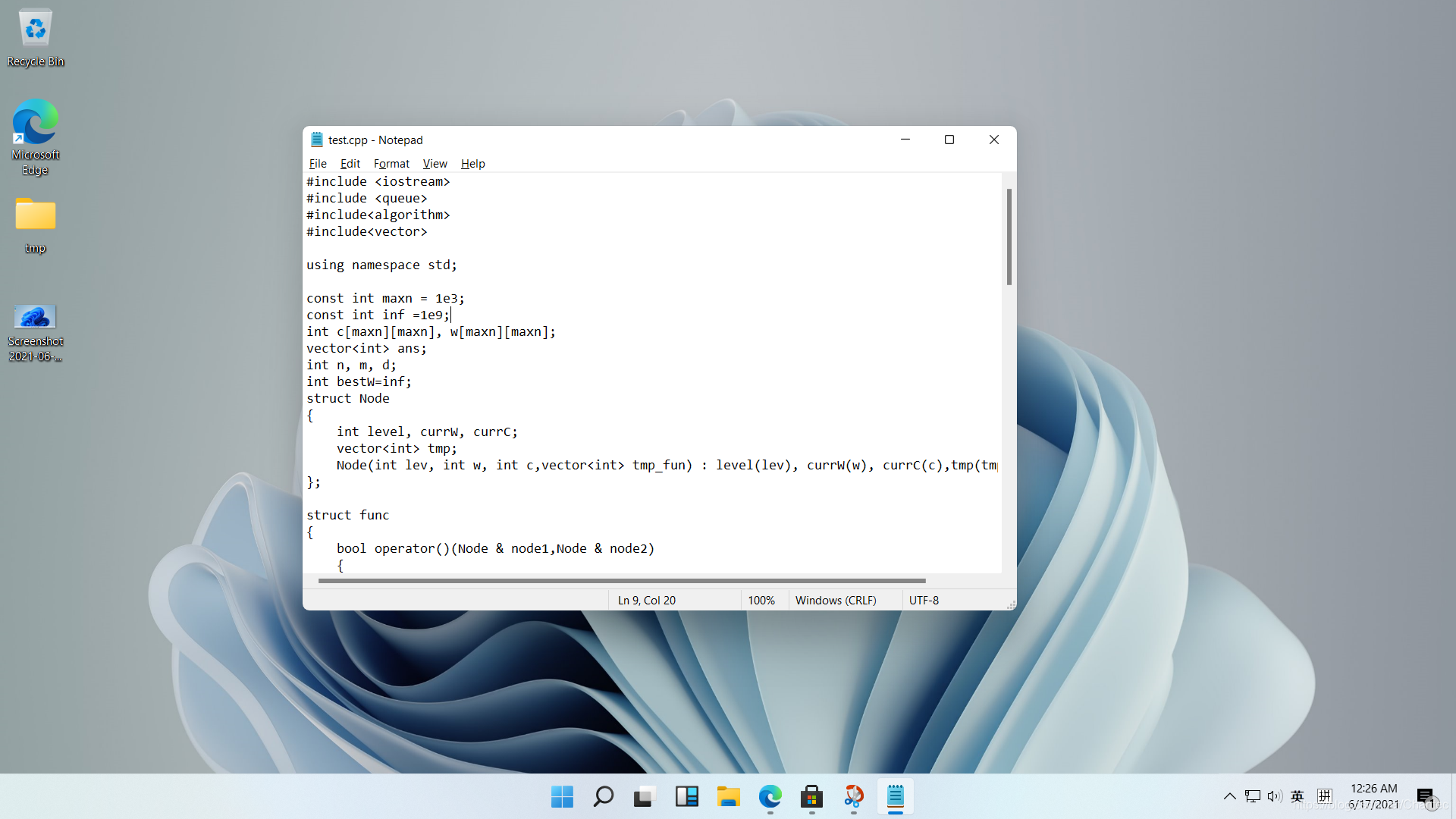The height and width of the screenshot is (819, 1456).
Task: Click Windows (CRLF) line ending indicator
Action: [x=834, y=599]
